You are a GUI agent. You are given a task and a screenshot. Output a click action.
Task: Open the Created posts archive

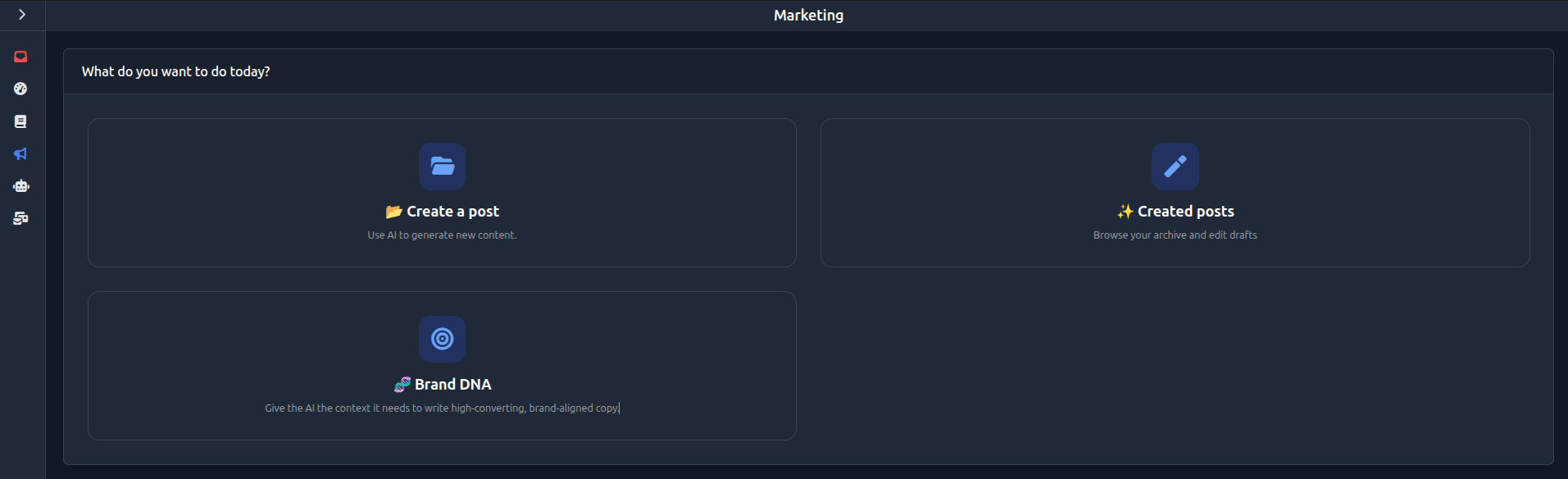tap(1175, 193)
